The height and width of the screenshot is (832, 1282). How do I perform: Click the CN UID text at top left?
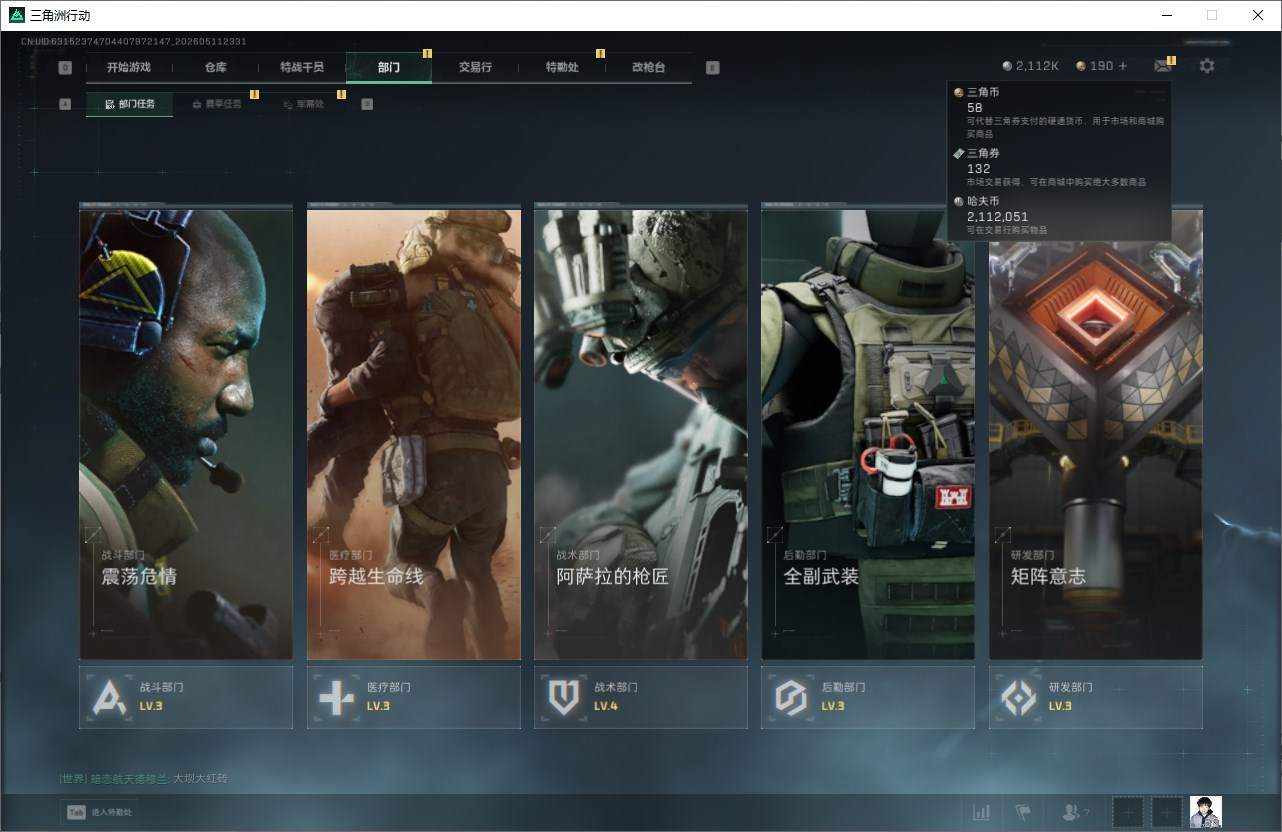click(x=134, y=42)
